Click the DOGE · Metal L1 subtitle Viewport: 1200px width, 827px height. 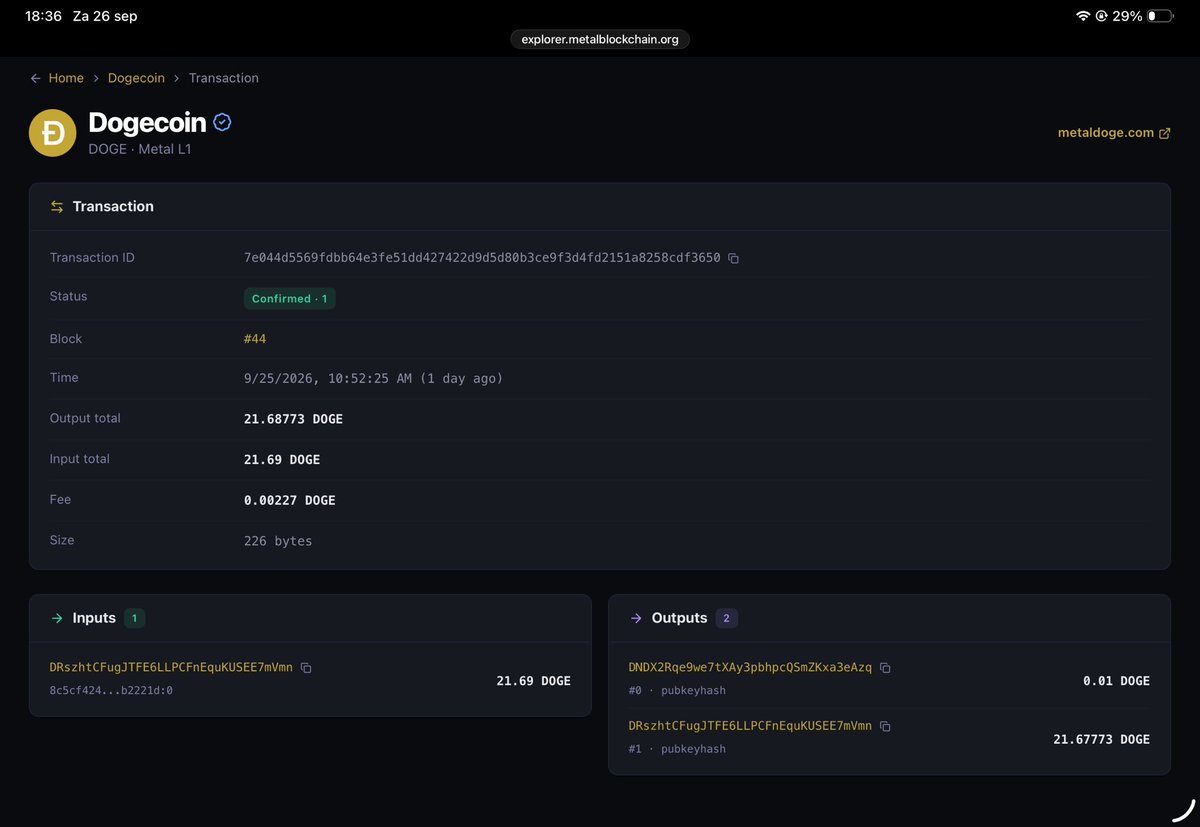(140, 149)
